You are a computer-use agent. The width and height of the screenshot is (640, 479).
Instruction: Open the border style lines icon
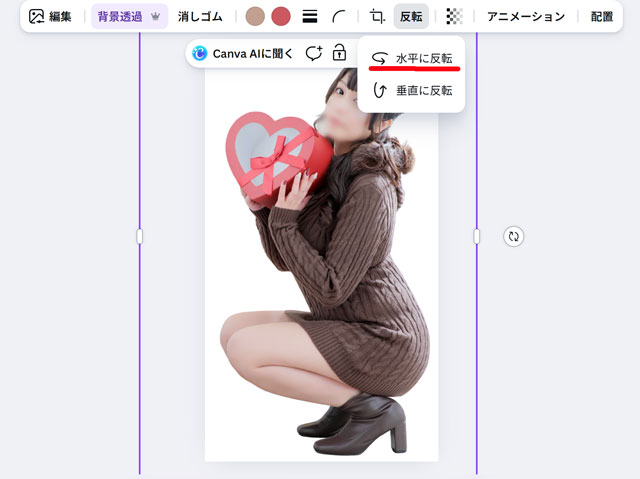(x=310, y=17)
